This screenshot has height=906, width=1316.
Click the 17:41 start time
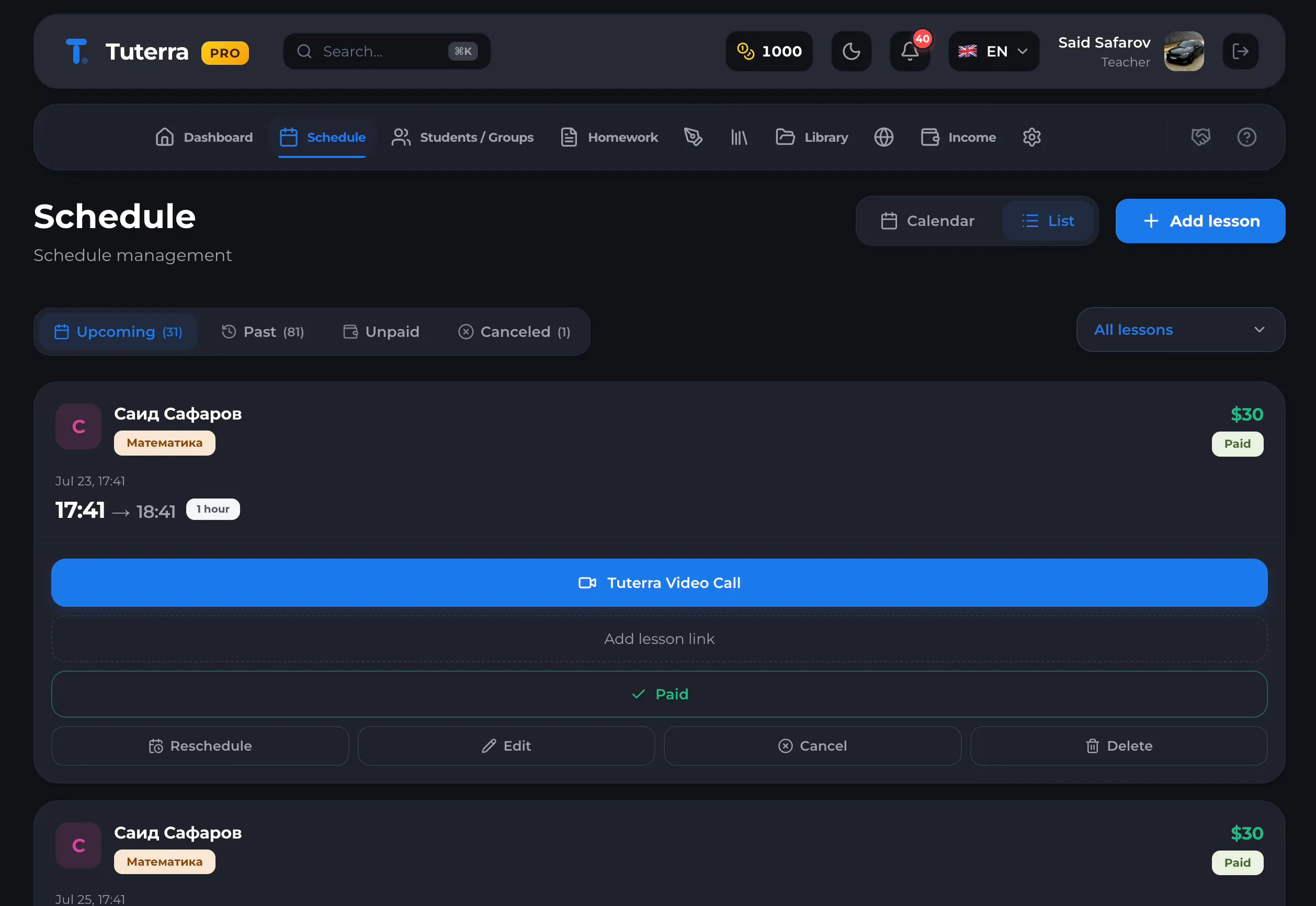[80, 511]
